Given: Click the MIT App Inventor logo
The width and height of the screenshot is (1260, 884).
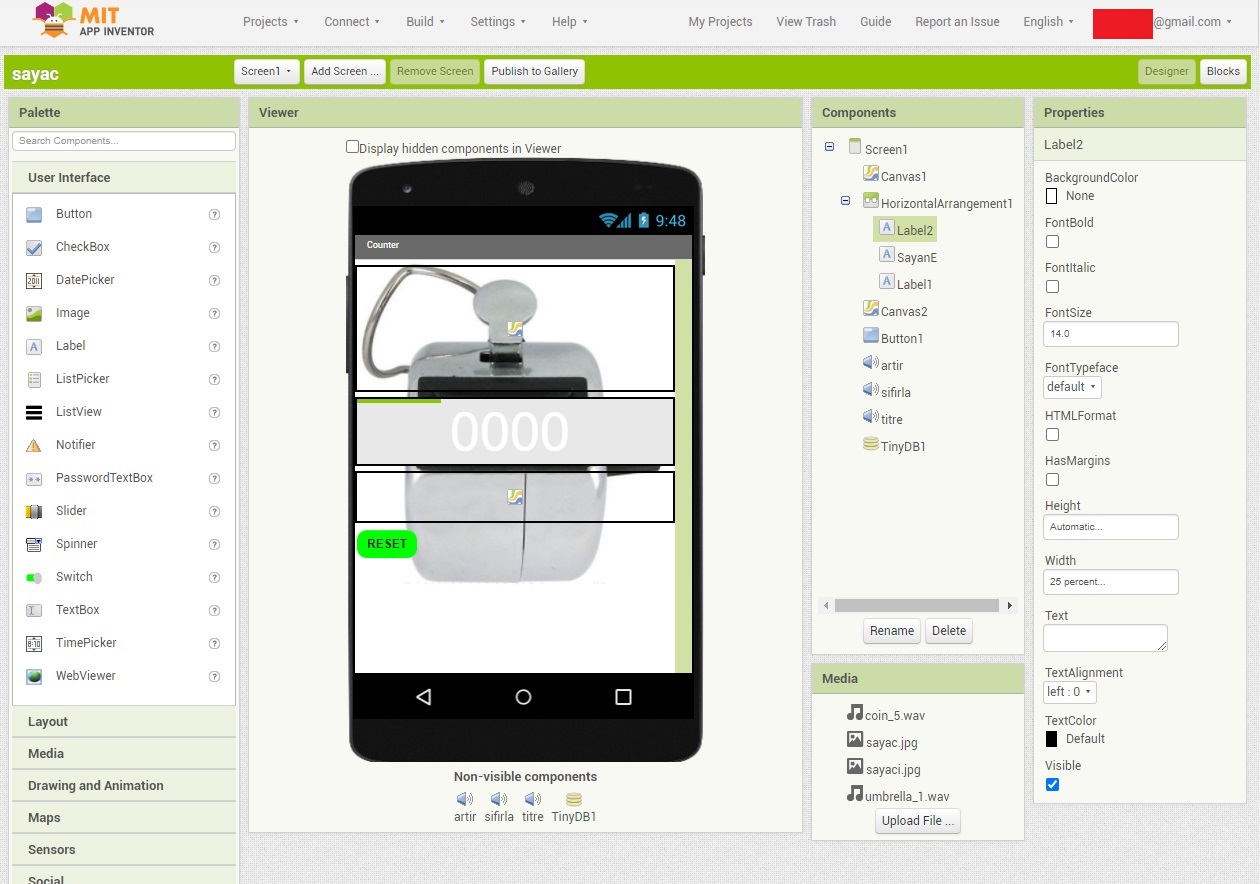Looking at the screenshot, I should tap(94, 20).
